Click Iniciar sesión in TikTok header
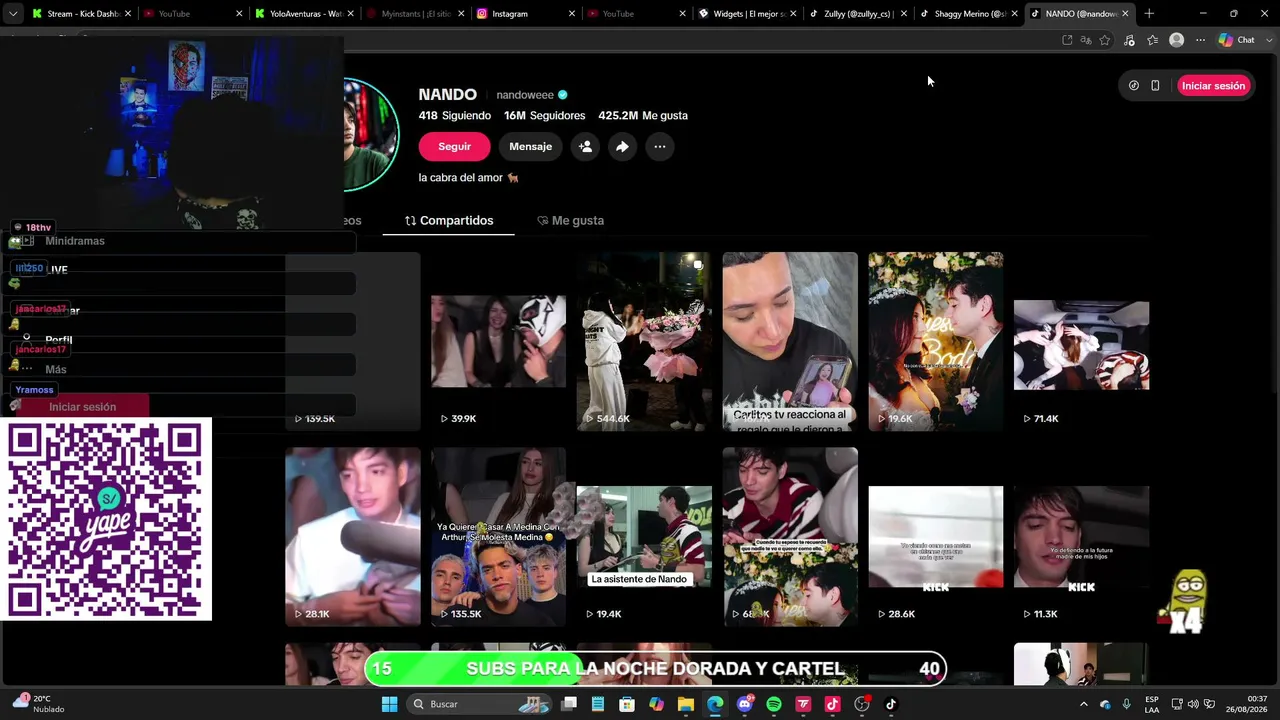This screenshot has height=720, width=1280. point(1213,86)
